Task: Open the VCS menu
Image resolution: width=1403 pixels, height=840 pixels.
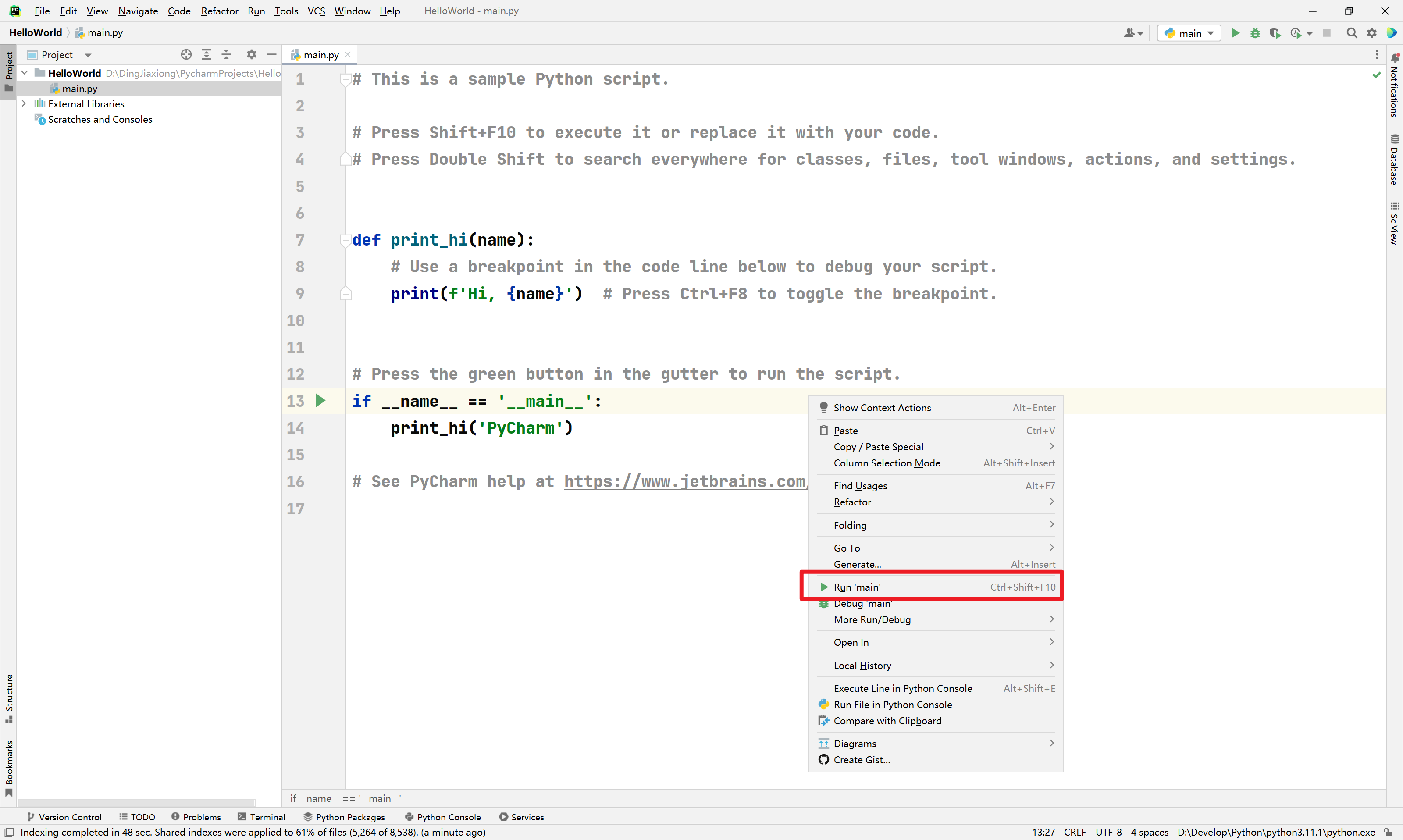Action: pos(317,11)
